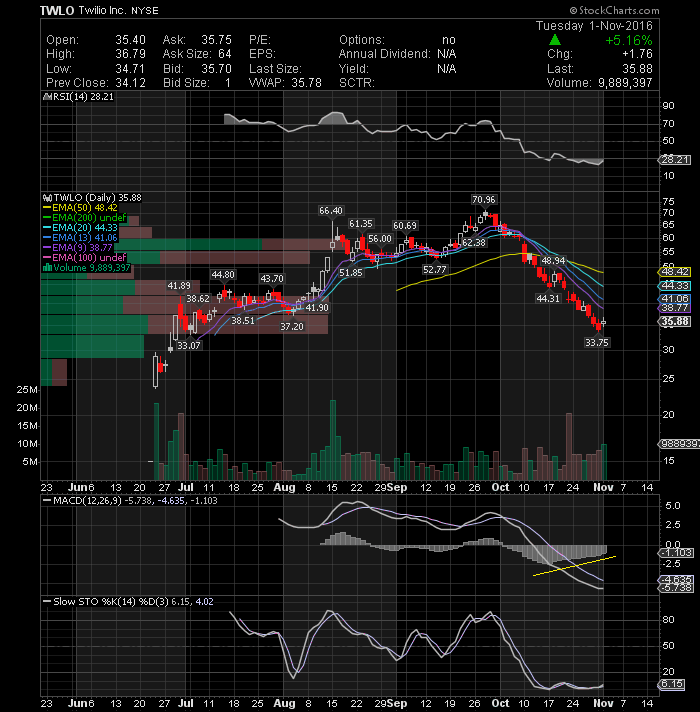Select the purple EMA(9) 38.77 legend entry
The height and width of the screenshot is (712, 700).
78,247
